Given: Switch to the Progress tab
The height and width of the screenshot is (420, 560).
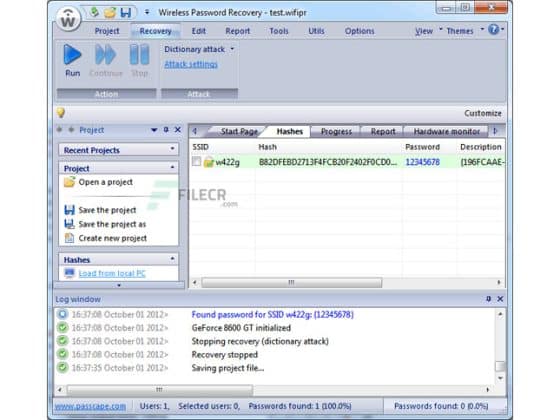Looking at the screenshot, I should click(336, 131).
